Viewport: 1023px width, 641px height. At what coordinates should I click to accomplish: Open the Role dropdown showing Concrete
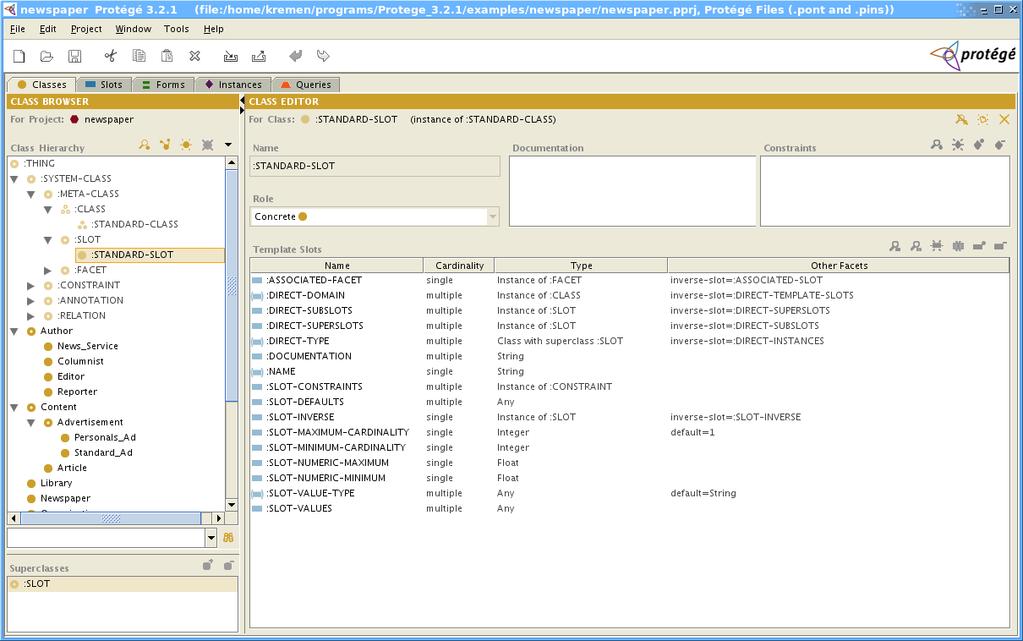pos(493,217)
